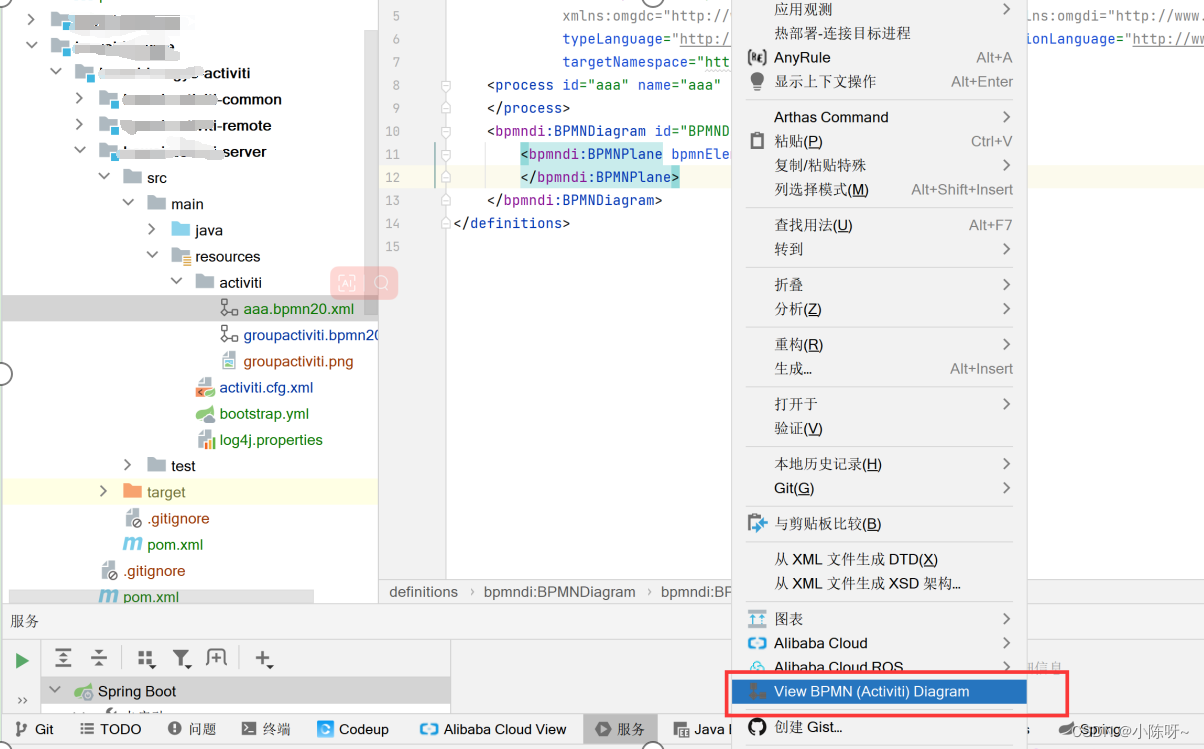
Task: Choose 列选择模式(M) column selection mode
Action: [879, 189]
